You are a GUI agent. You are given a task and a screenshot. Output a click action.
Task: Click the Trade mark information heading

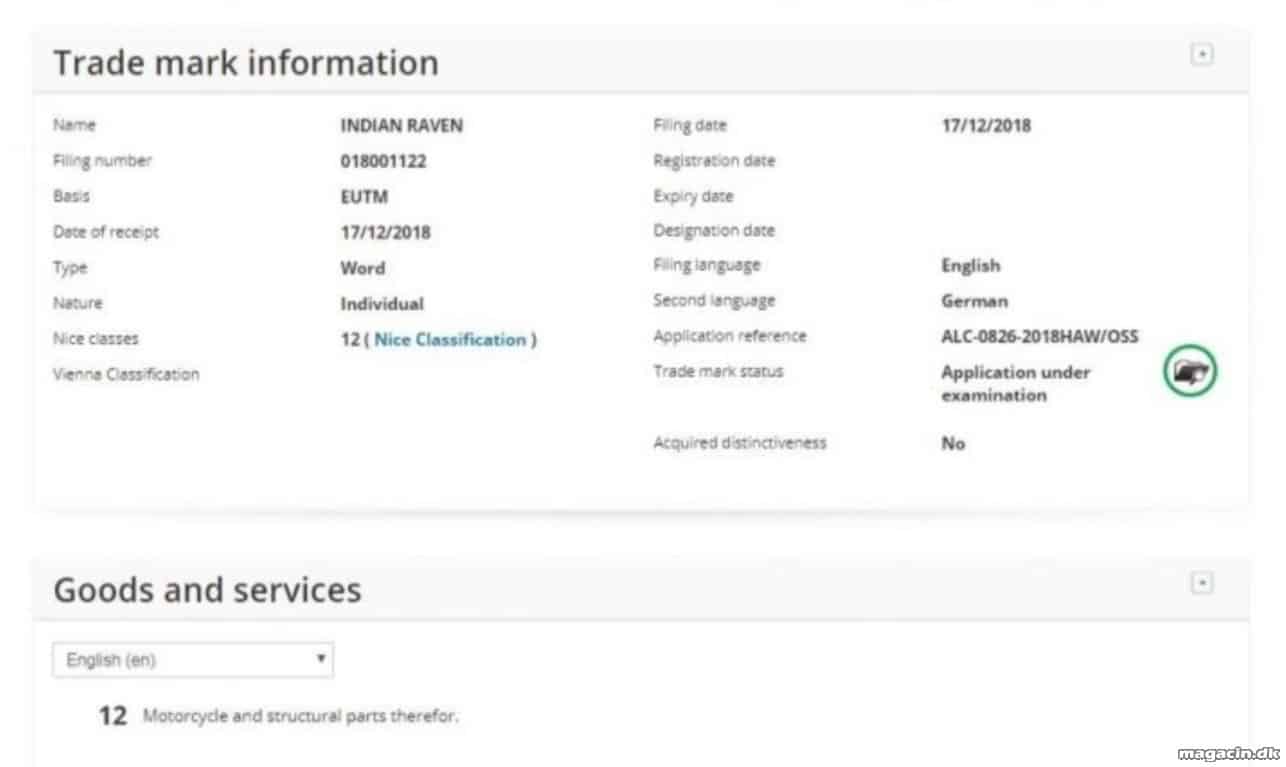pos(246,62)
